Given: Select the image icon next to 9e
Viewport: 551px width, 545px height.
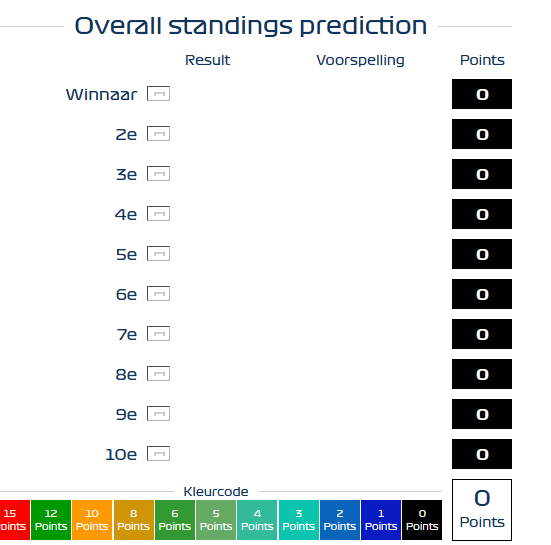Looking at the screenshot, I should tap(158, 414).
